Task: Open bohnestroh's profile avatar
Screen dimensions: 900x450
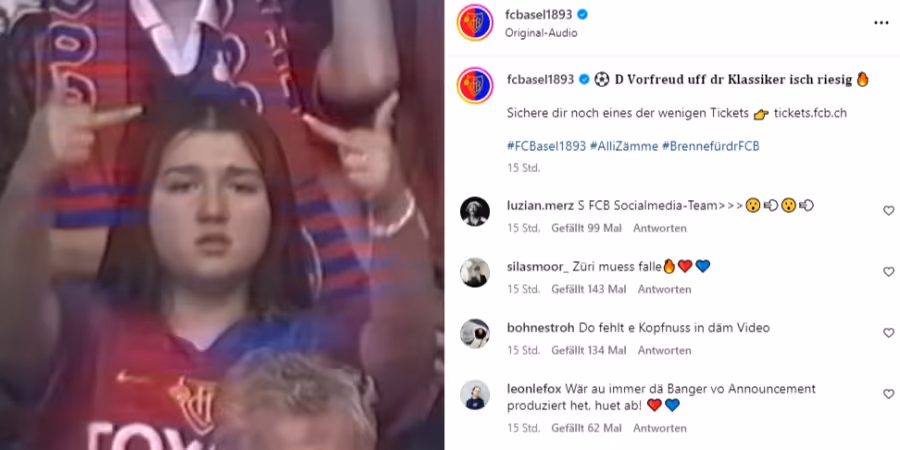Action: 475,333
